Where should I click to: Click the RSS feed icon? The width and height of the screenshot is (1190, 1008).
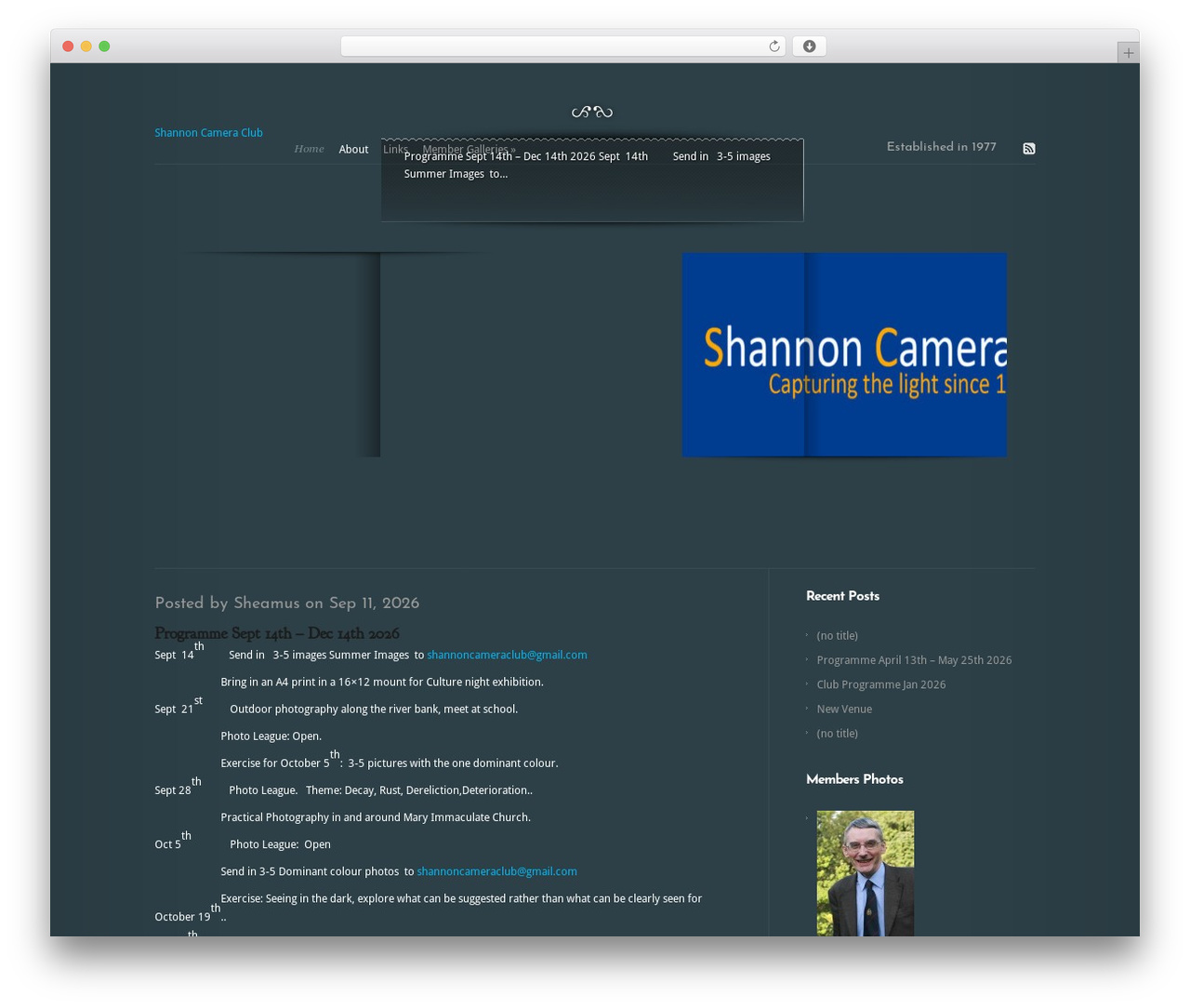coord(1028,149)
